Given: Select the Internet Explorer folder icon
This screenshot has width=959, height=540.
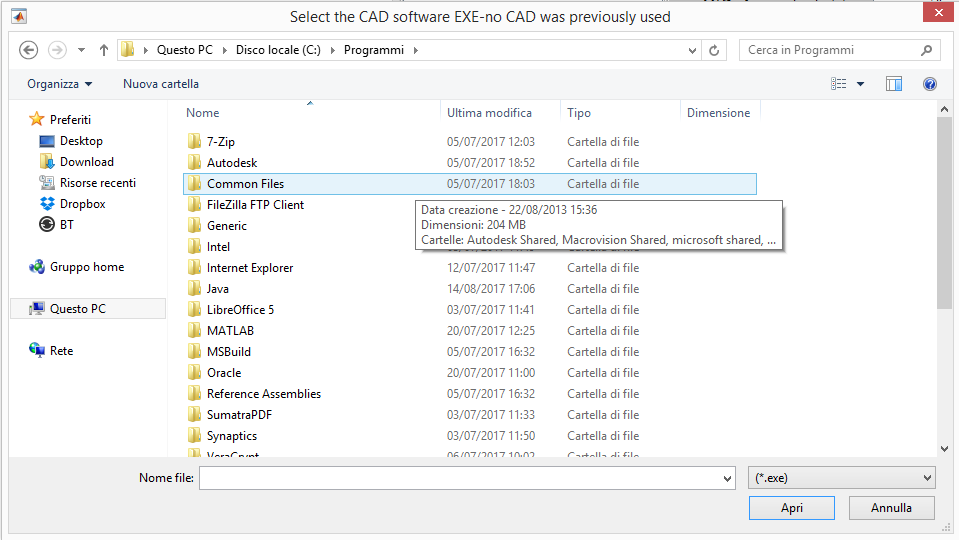Looking at the screenshot, I should [x=194, y=267].
